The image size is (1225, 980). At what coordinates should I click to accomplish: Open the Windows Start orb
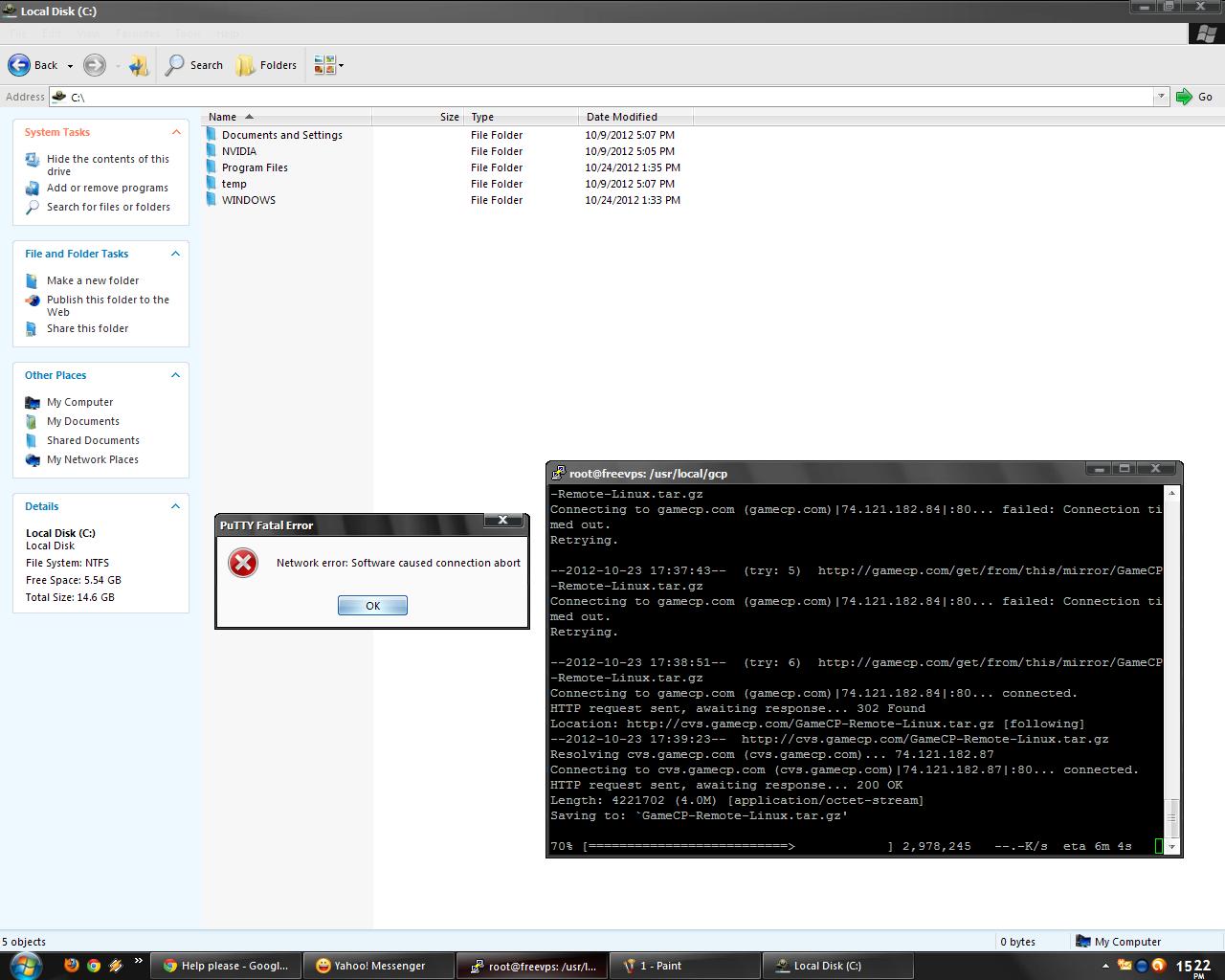tap(25, 965)
